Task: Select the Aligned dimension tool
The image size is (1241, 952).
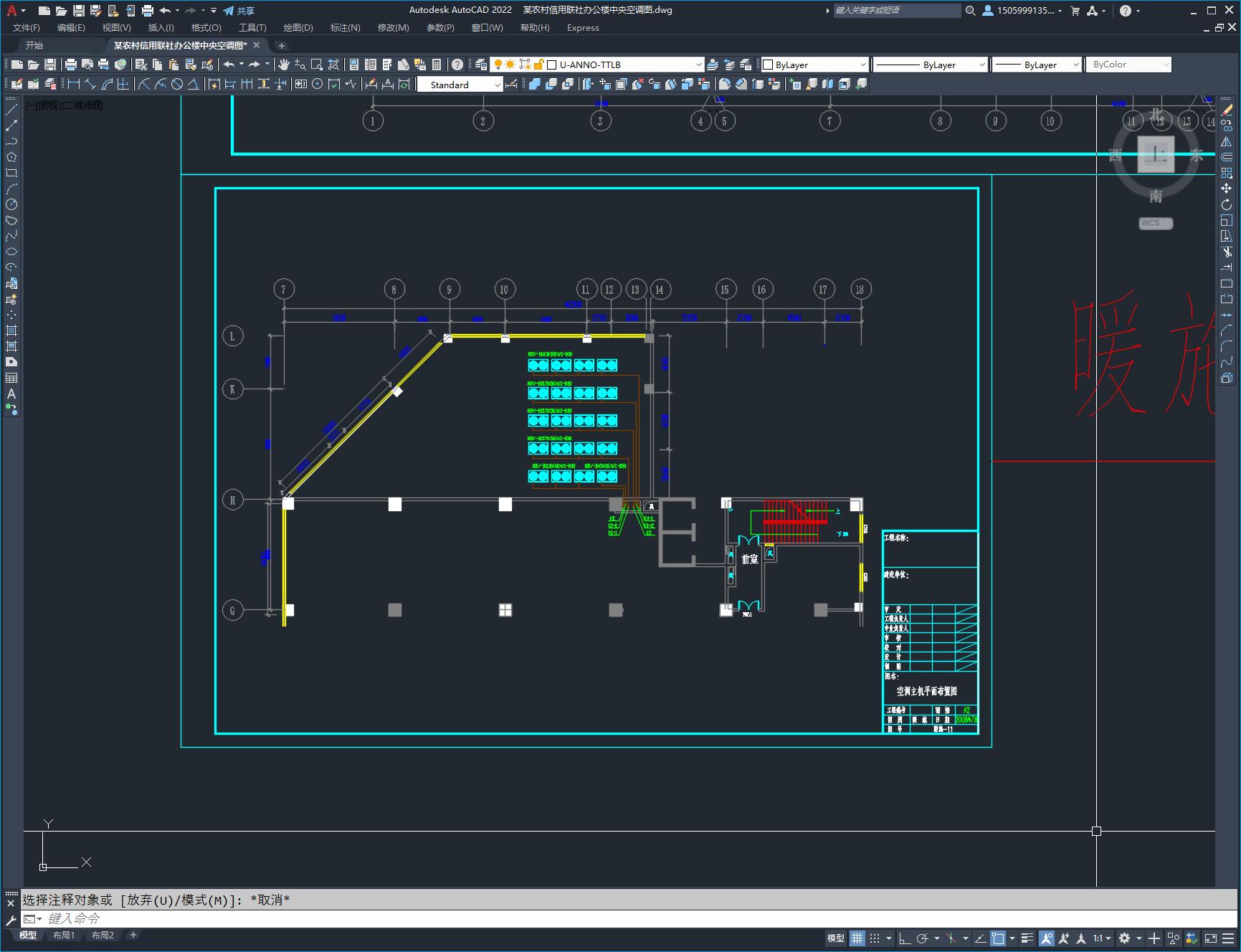Action: pos(90,85)
